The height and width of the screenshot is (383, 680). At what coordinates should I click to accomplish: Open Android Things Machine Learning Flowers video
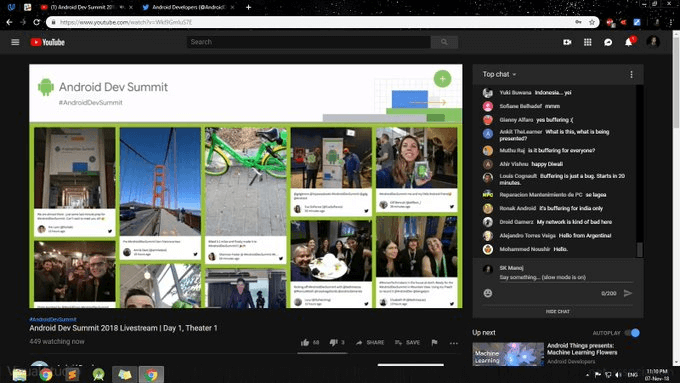click(581, 349)
